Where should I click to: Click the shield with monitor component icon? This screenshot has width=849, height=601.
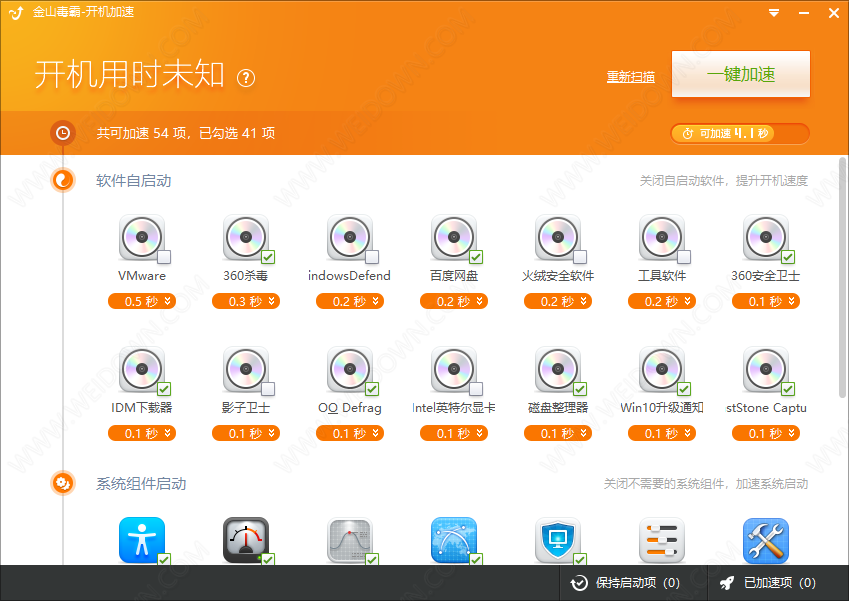[x=558, y=540]
